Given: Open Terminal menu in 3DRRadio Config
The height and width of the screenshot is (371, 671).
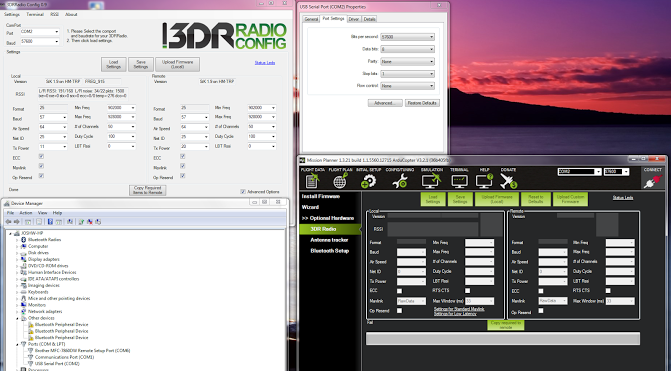Looking at the screenshot, I should point(35,14).
